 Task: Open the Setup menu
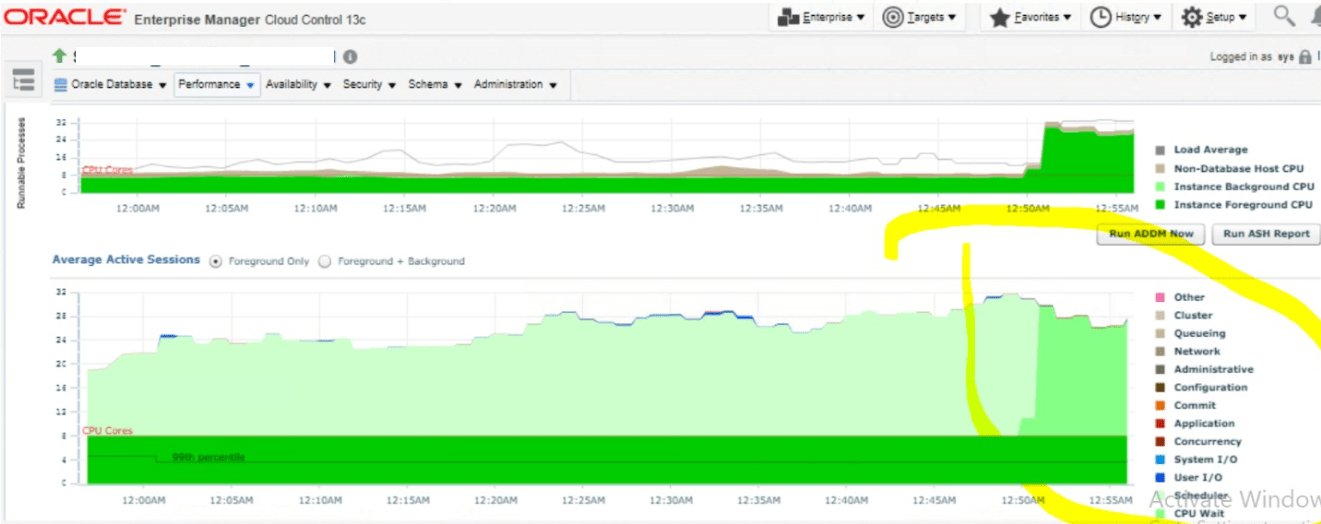1214,17
